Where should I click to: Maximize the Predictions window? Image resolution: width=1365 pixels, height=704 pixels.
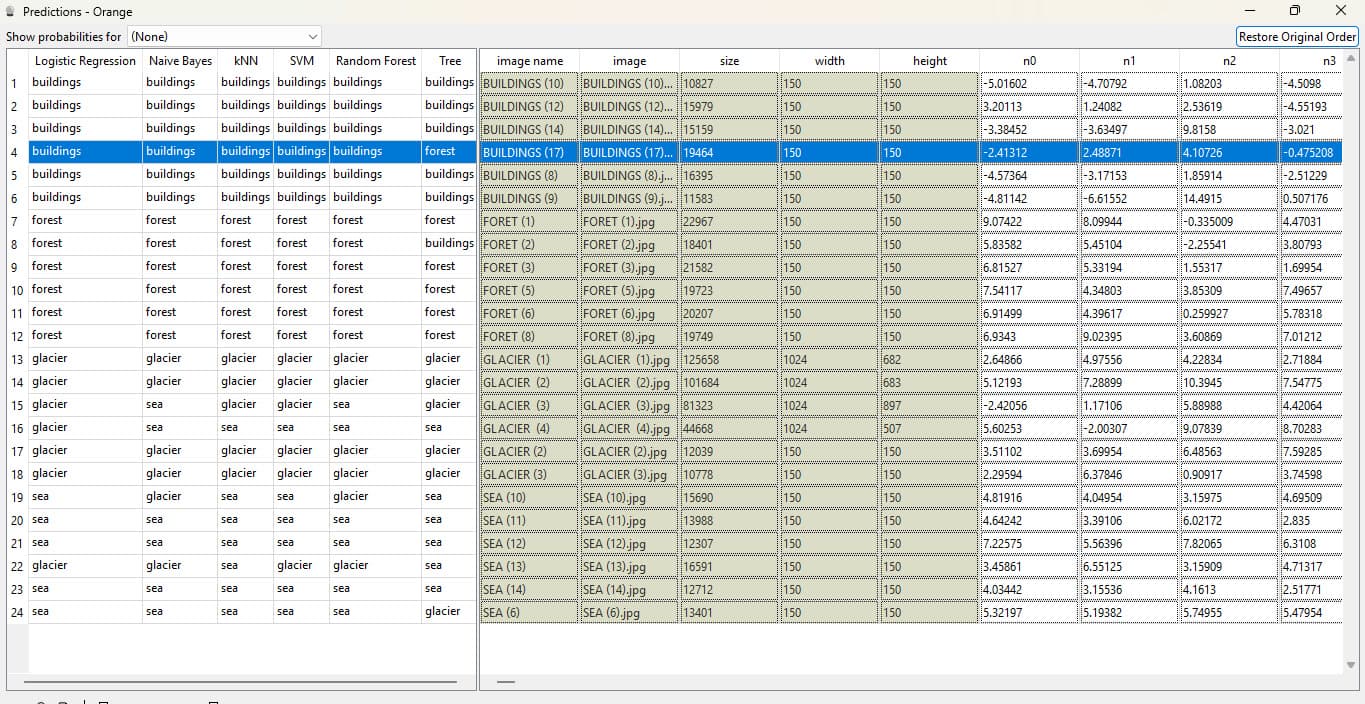(1295, 11)
